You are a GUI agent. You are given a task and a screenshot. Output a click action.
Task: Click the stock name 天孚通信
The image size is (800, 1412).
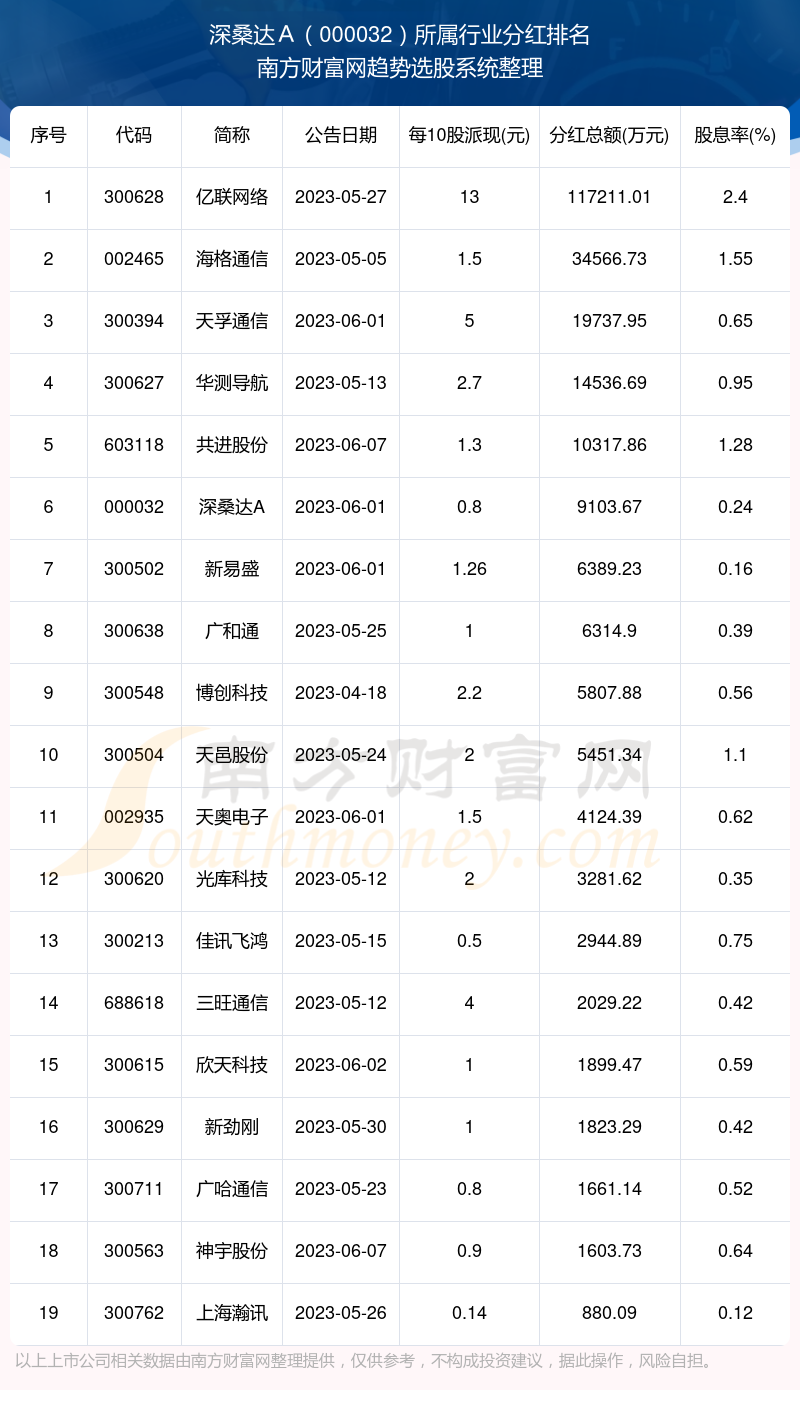click(x=232, y=321)
